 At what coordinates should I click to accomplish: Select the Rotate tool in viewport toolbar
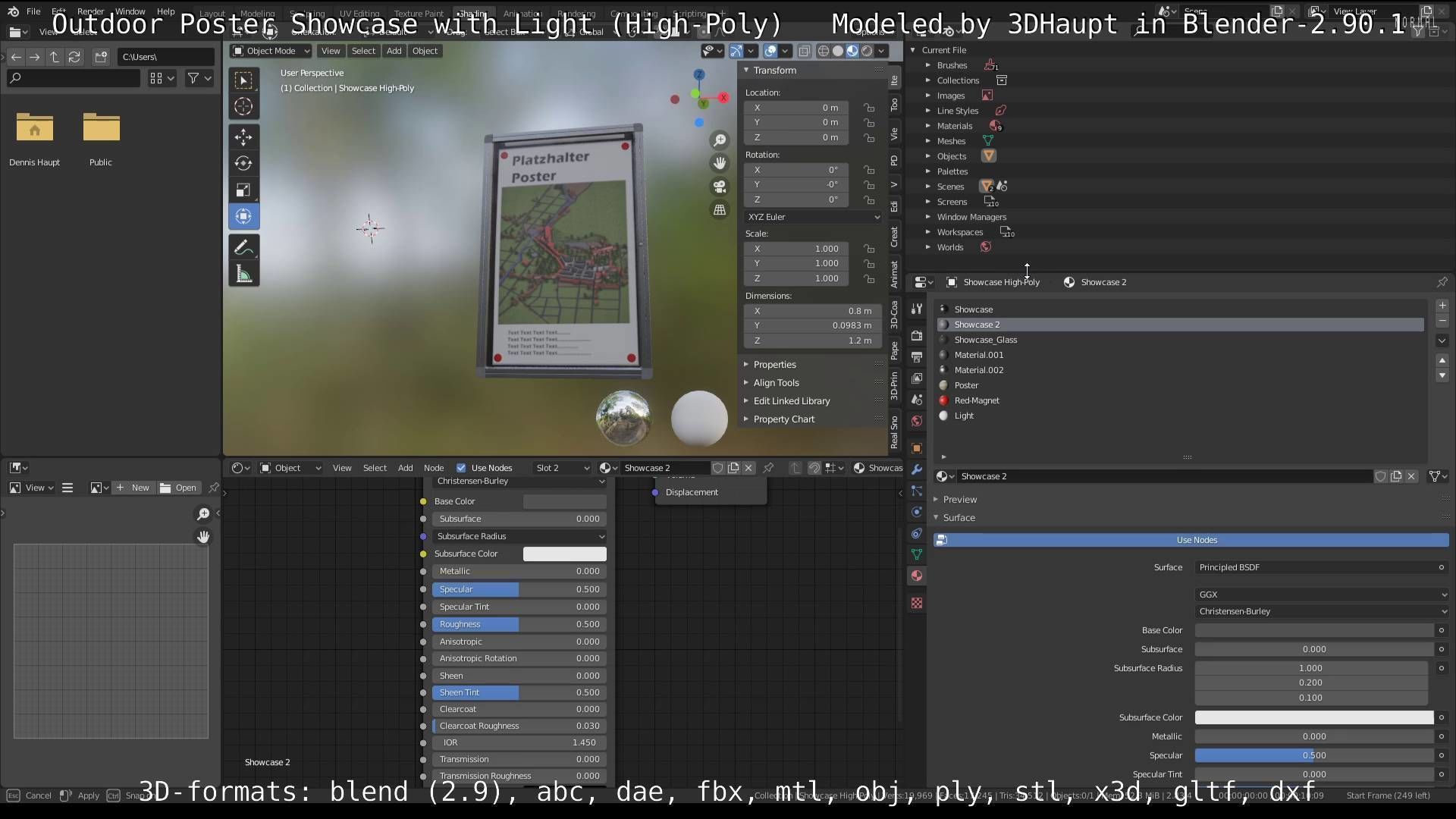(243, 163)
